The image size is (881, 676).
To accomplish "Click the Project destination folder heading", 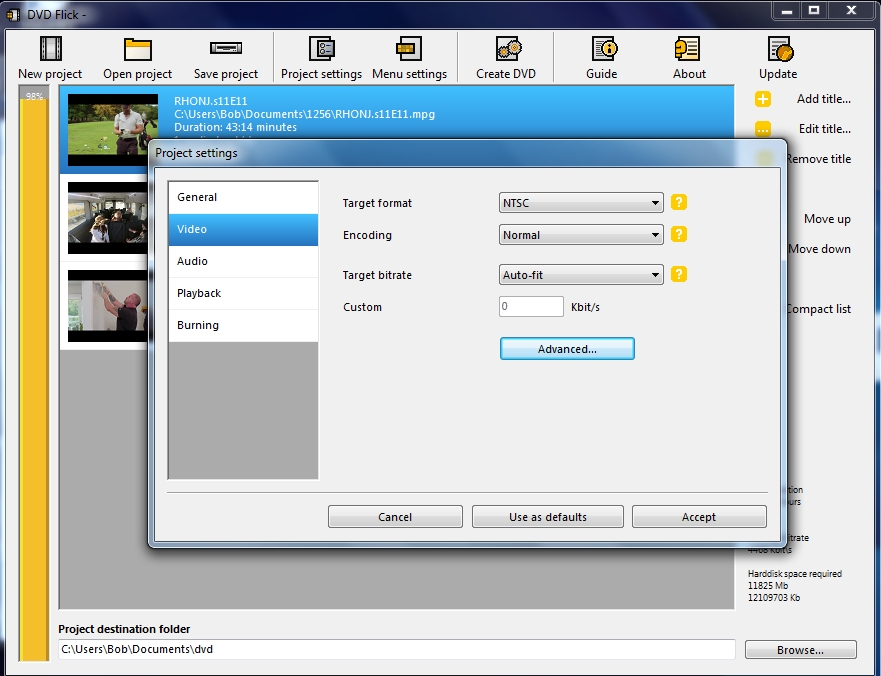I will tap(124, 629).
